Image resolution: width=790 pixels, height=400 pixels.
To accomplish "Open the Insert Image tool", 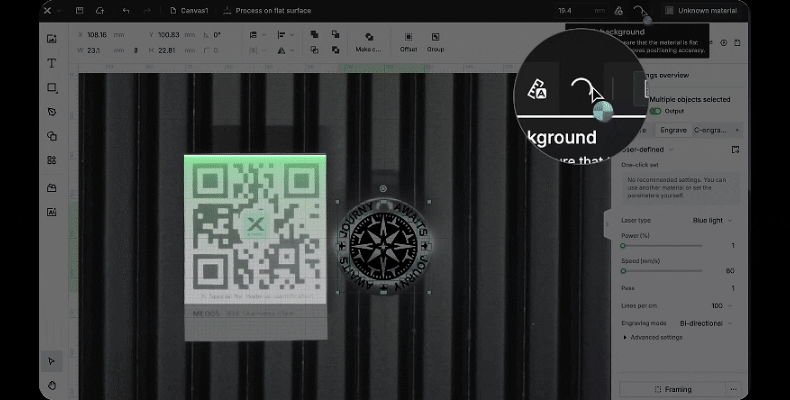I will 52,39.
